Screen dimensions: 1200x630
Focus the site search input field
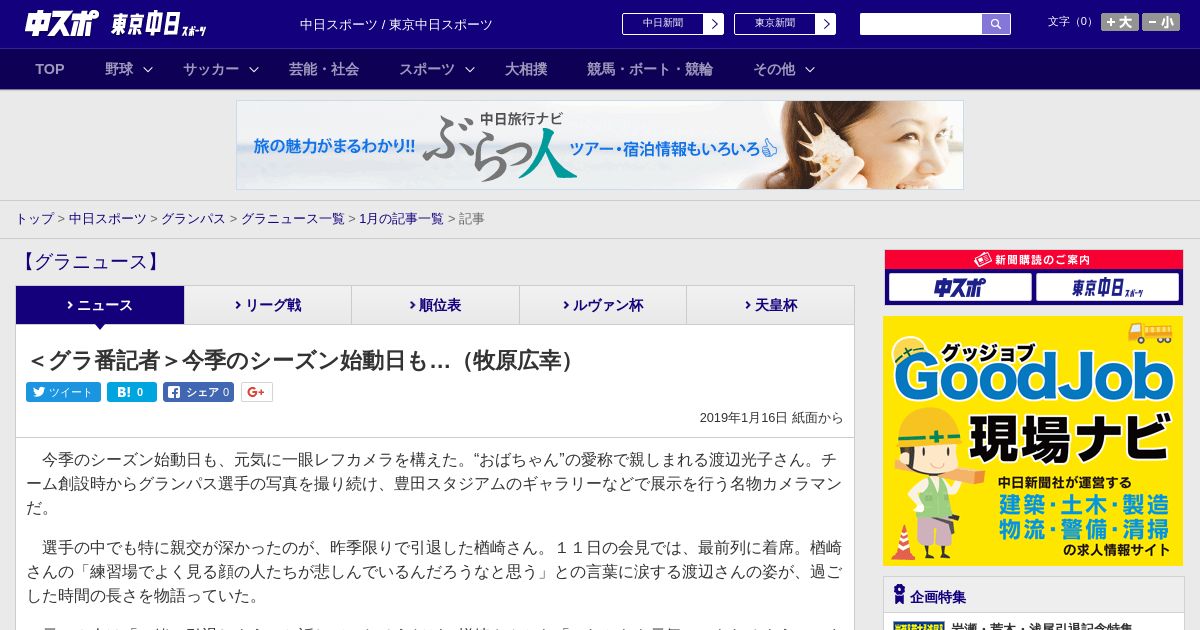coord(921,24)
